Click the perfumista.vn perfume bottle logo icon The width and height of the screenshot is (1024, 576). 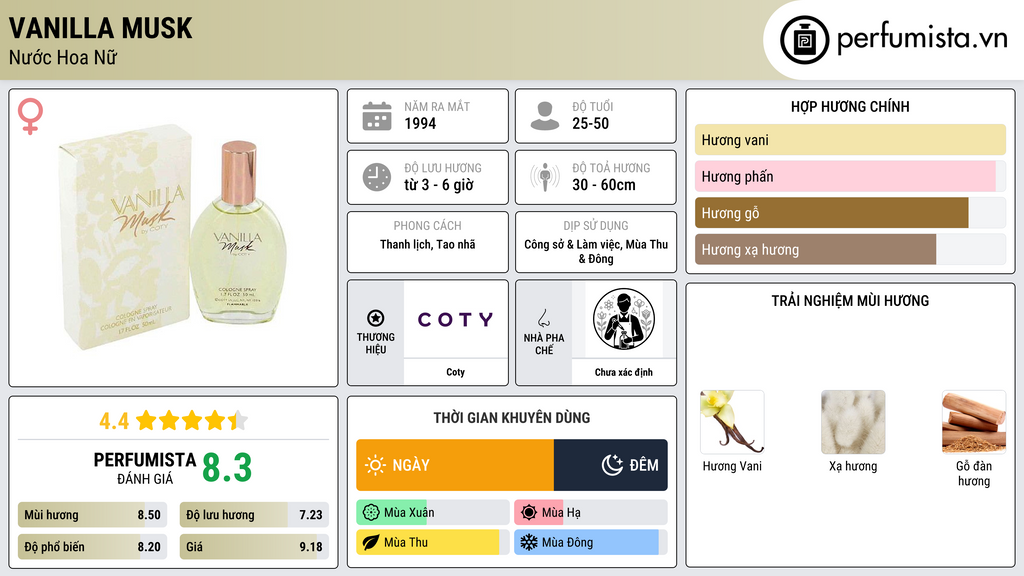(804, 40)
